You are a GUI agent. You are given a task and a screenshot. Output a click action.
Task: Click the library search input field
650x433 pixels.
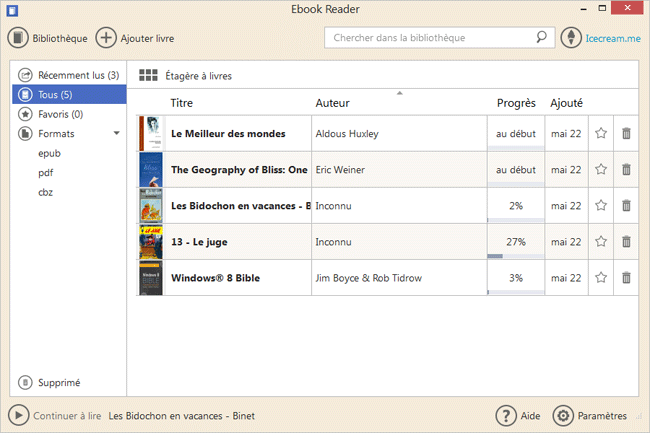(430, 38)
